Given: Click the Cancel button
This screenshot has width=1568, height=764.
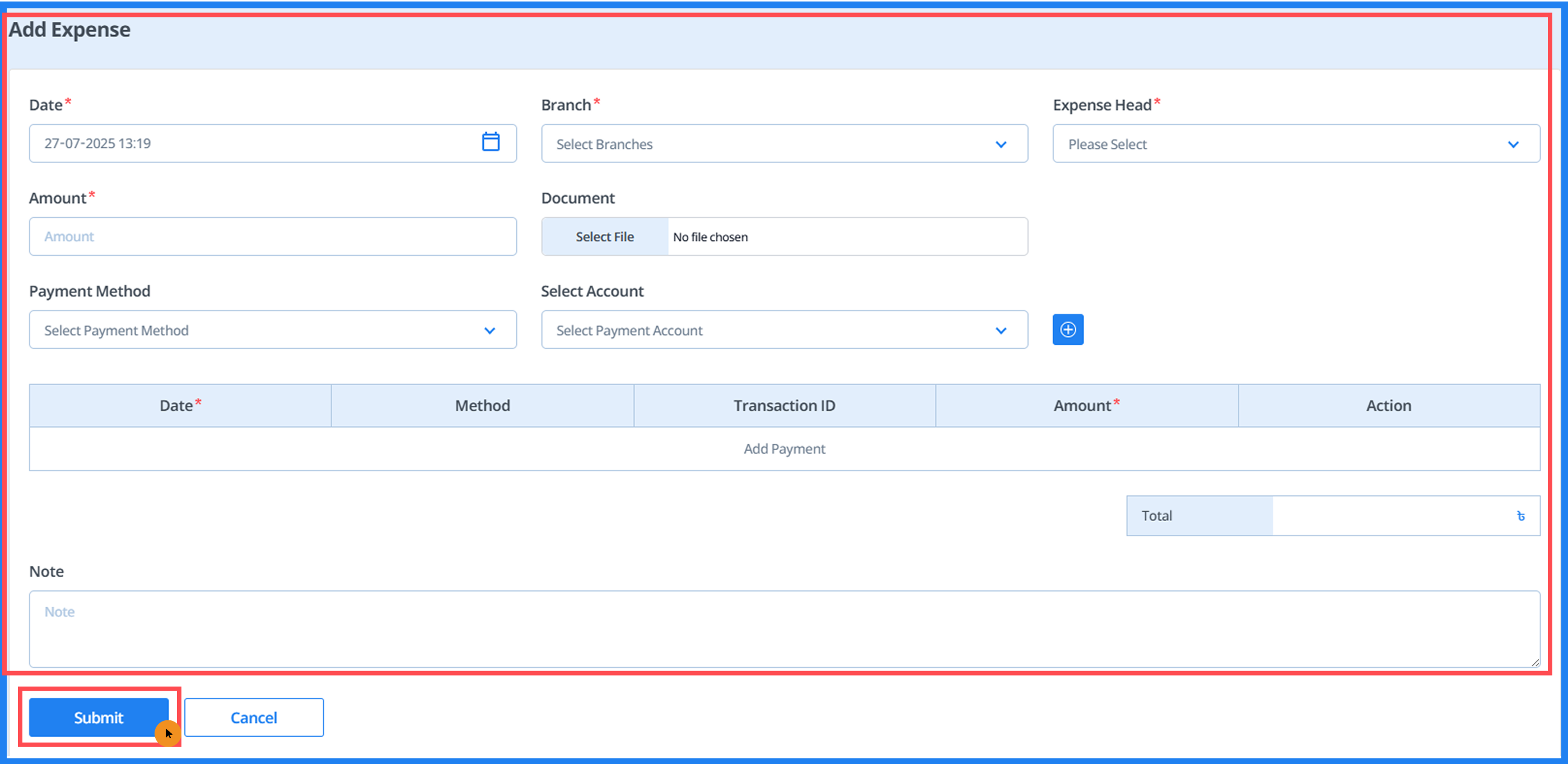Looking at the screenshot, I should [253, 717].
